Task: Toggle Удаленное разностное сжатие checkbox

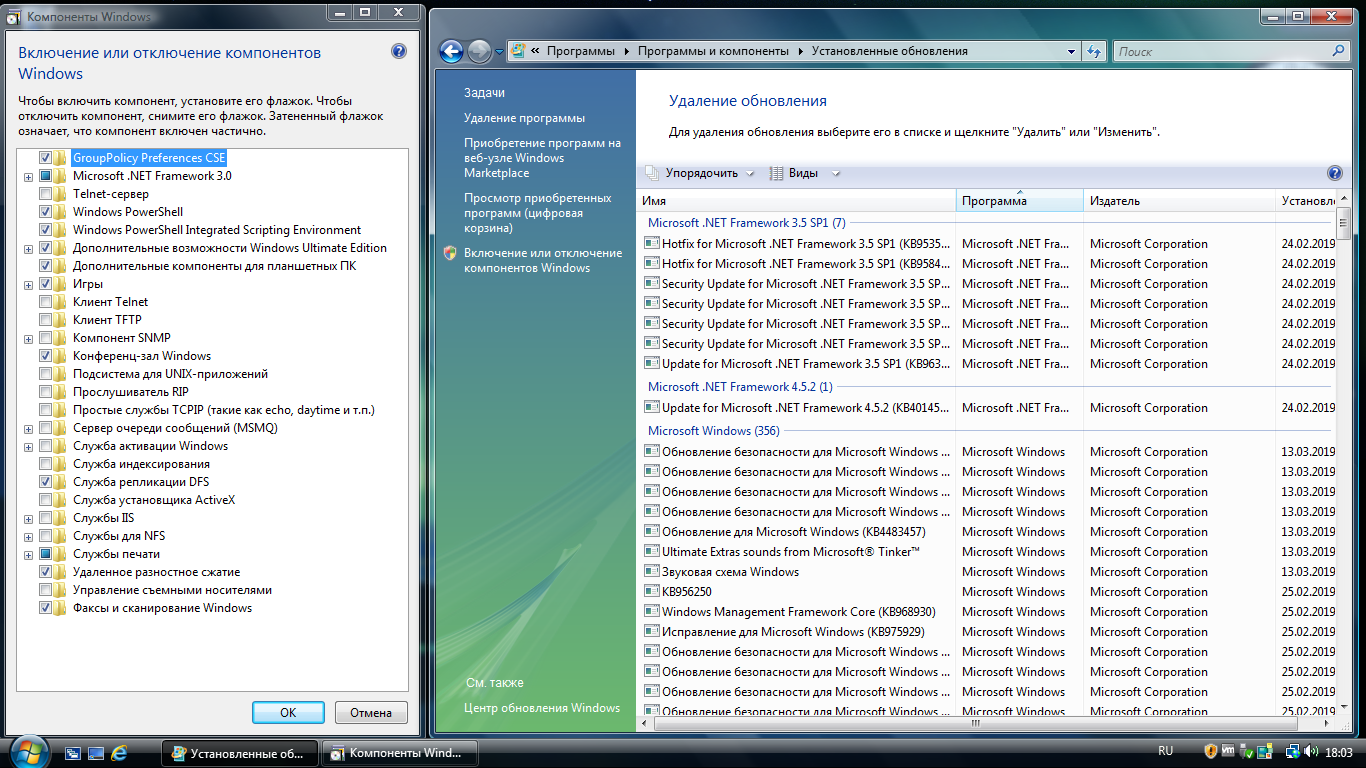Action: click(x=46, y=572)
